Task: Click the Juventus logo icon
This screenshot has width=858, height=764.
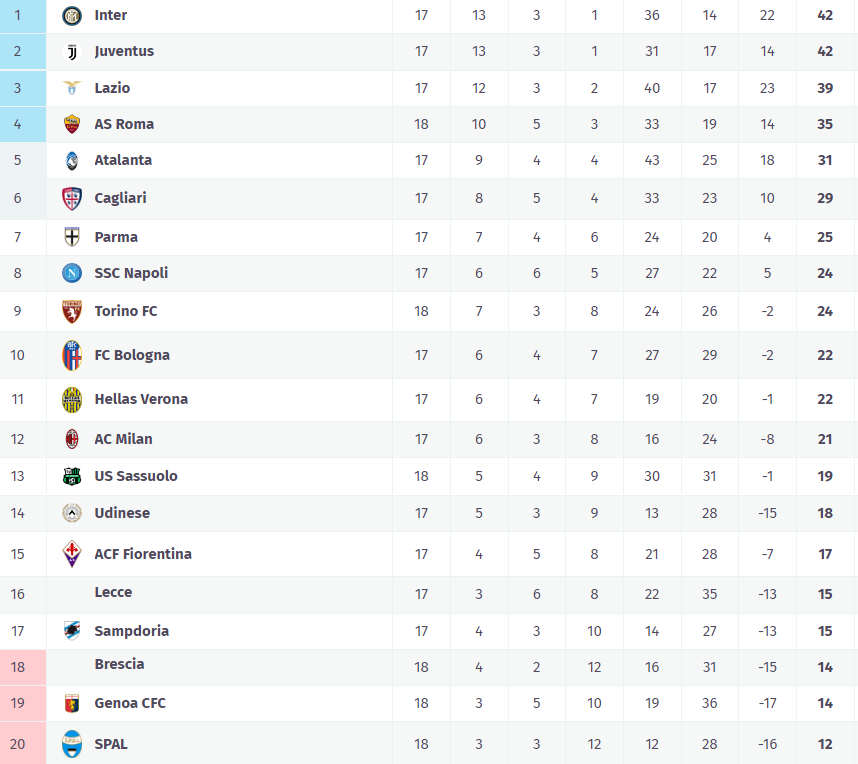Action: [x=71, y=52]
